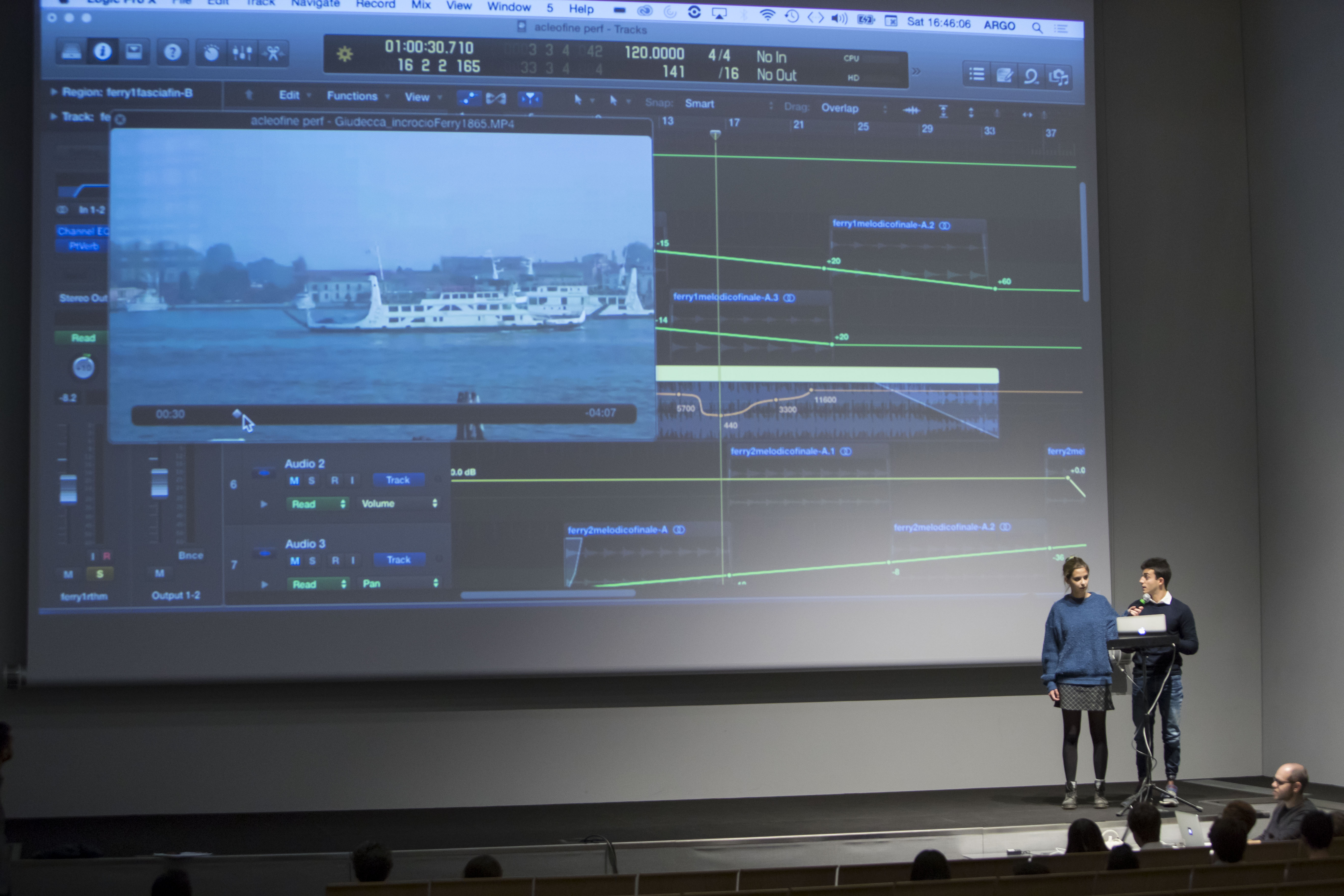Image resolution: width=1344 pixels, height=896 pixels.
Task: Toggle the automation view icon
Action: click(469, 98)
